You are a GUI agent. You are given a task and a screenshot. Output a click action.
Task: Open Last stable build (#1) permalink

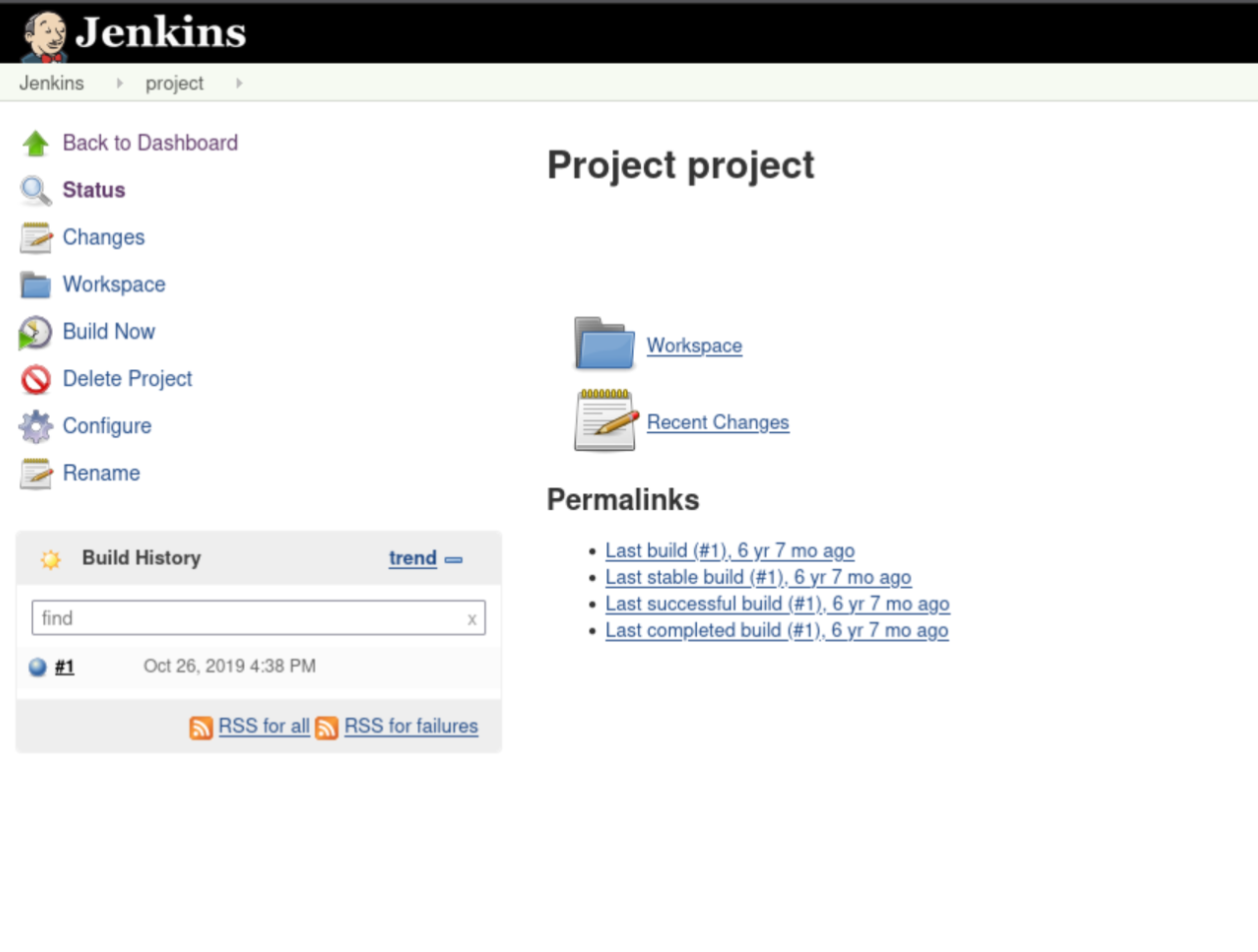[x=759, y=577]
